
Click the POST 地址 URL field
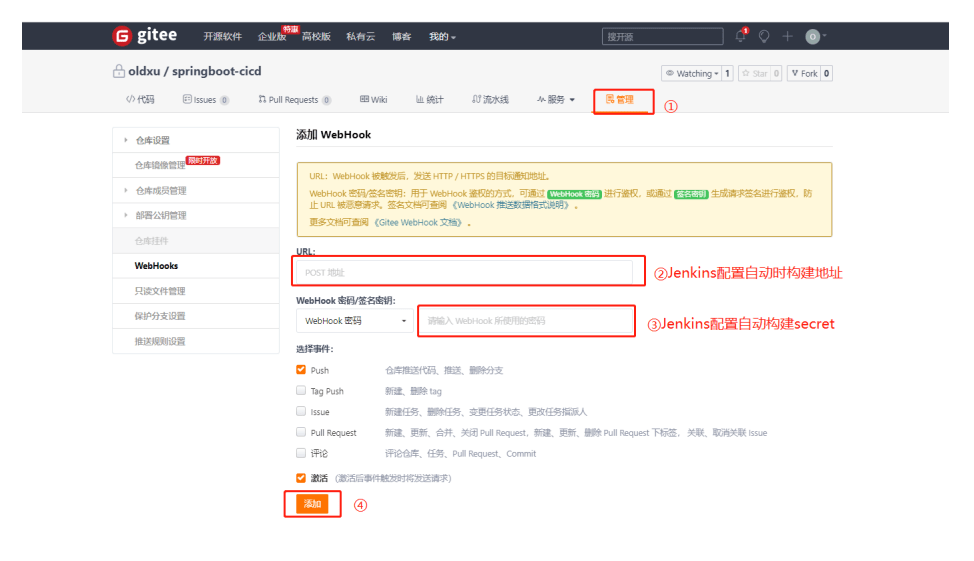(463, 272)
